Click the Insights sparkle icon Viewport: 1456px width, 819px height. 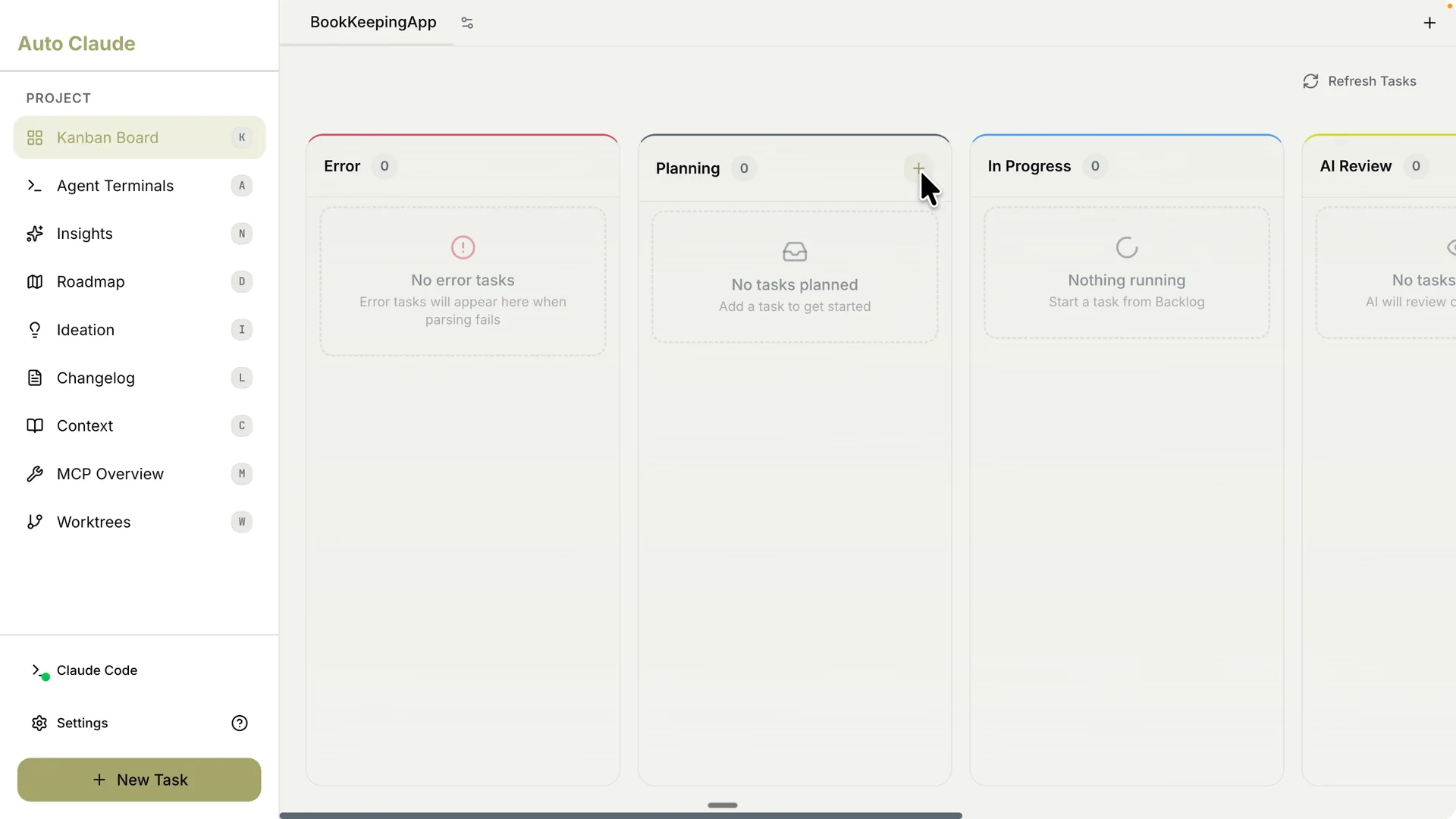click(35, 234)
